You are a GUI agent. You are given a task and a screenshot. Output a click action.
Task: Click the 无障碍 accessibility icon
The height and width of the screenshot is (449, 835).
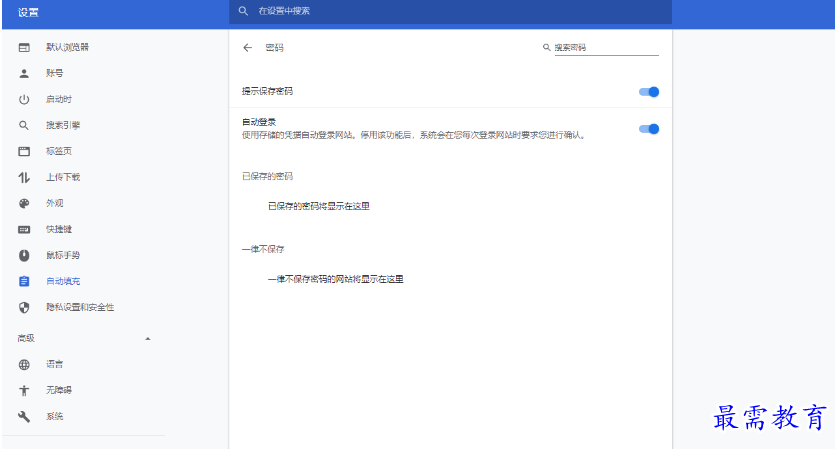click(24, 390)
